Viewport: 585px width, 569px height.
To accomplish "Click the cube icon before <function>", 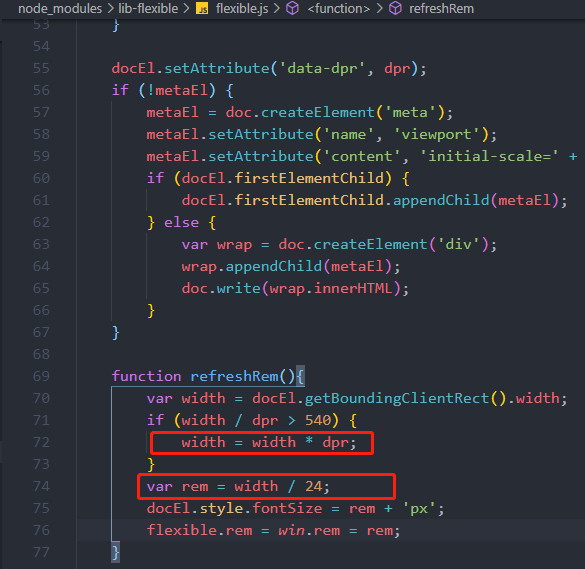I will click(292, 8).
